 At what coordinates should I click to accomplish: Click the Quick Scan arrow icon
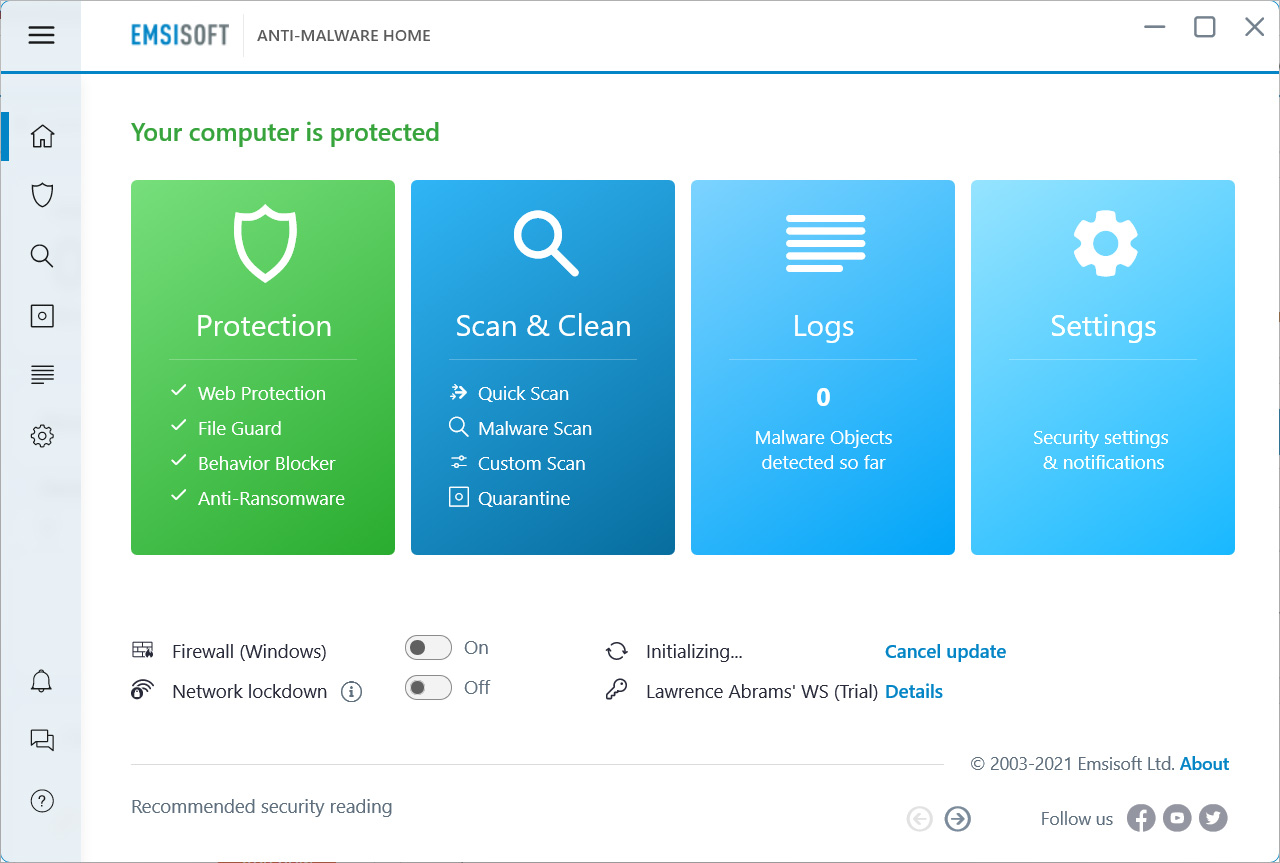459,393
